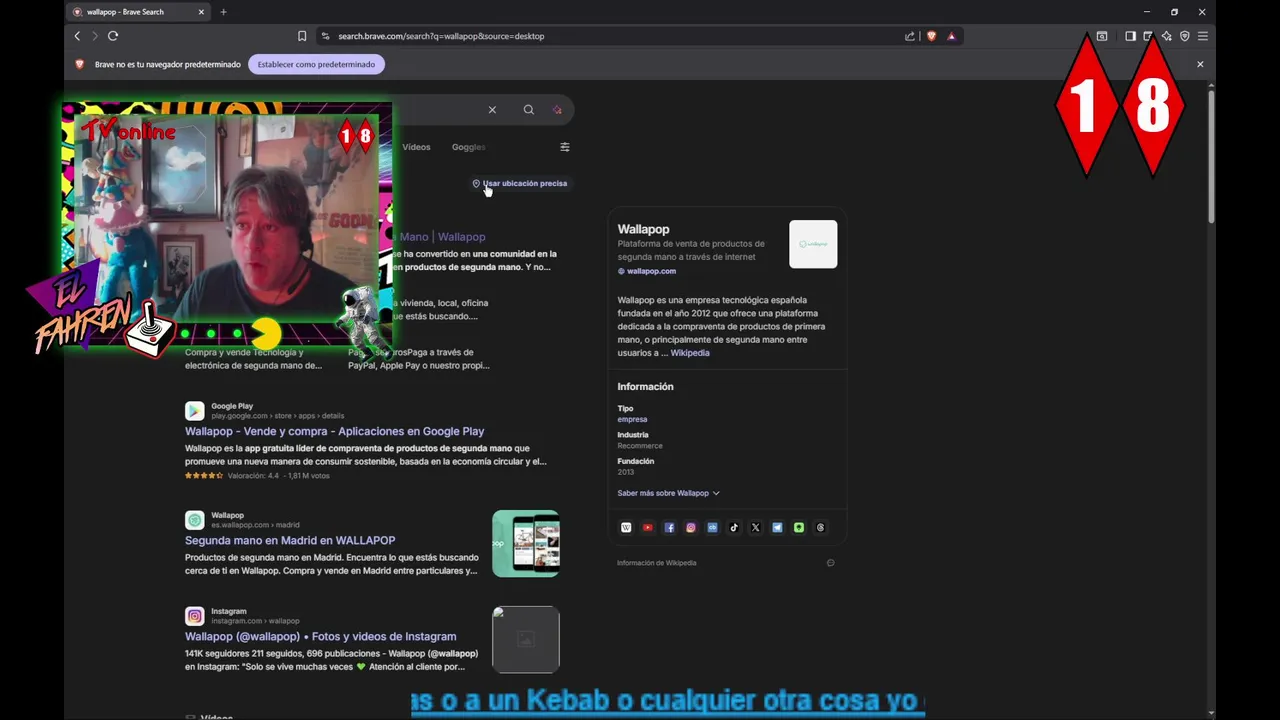Reload the page with the refresh icon
This screenshot has width=1280, height=720.
113,36
